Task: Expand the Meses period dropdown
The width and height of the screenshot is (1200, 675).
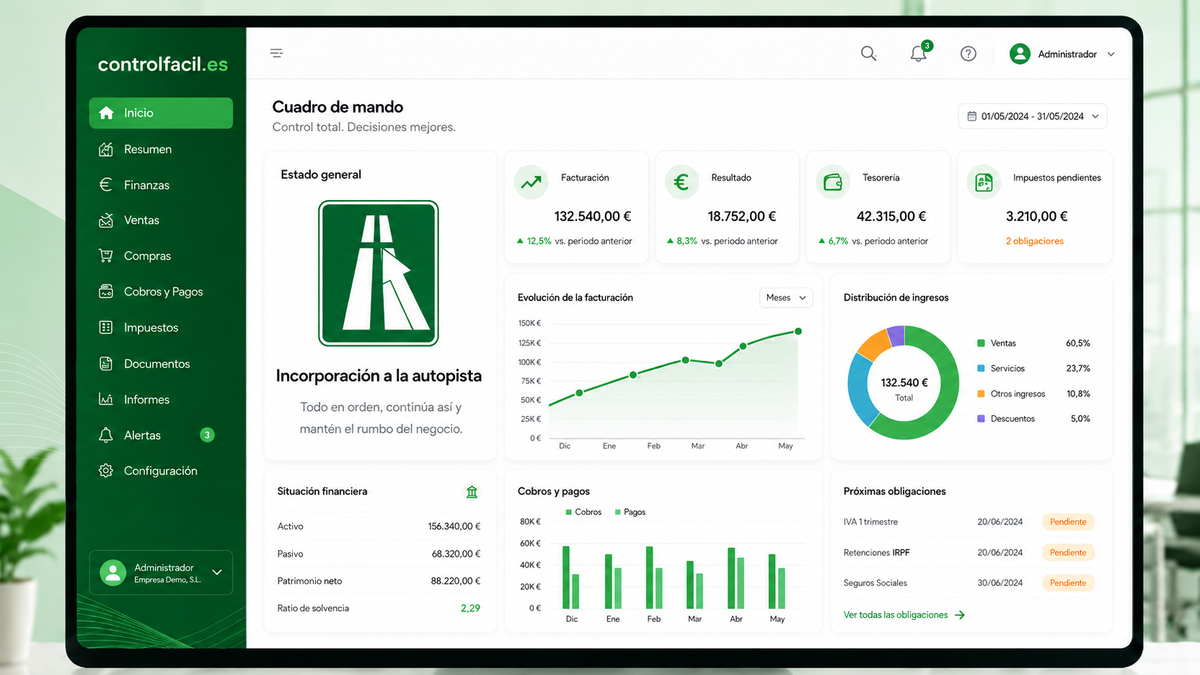Action: tap(785, 297)
